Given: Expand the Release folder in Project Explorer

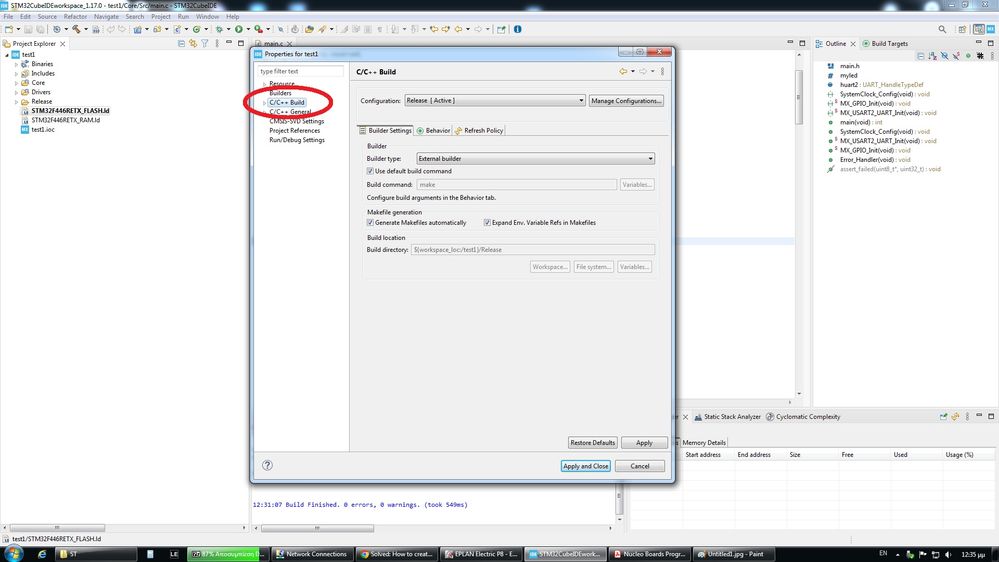Looking at the screenshot, I should pyautogui.click(x=17, y=102).
